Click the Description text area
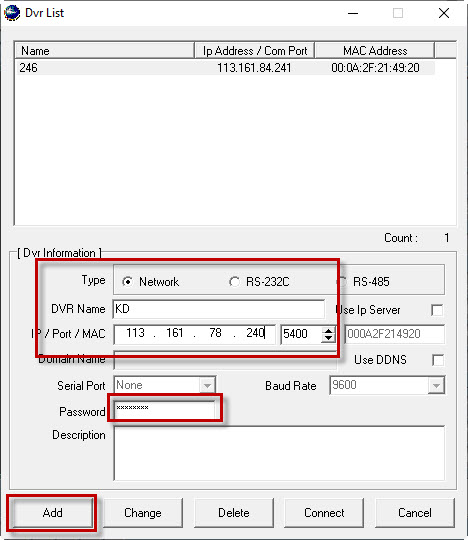Image resolution: width=468 pixels, height=540 pixels. pyautogui.click(x=279, y=453)
